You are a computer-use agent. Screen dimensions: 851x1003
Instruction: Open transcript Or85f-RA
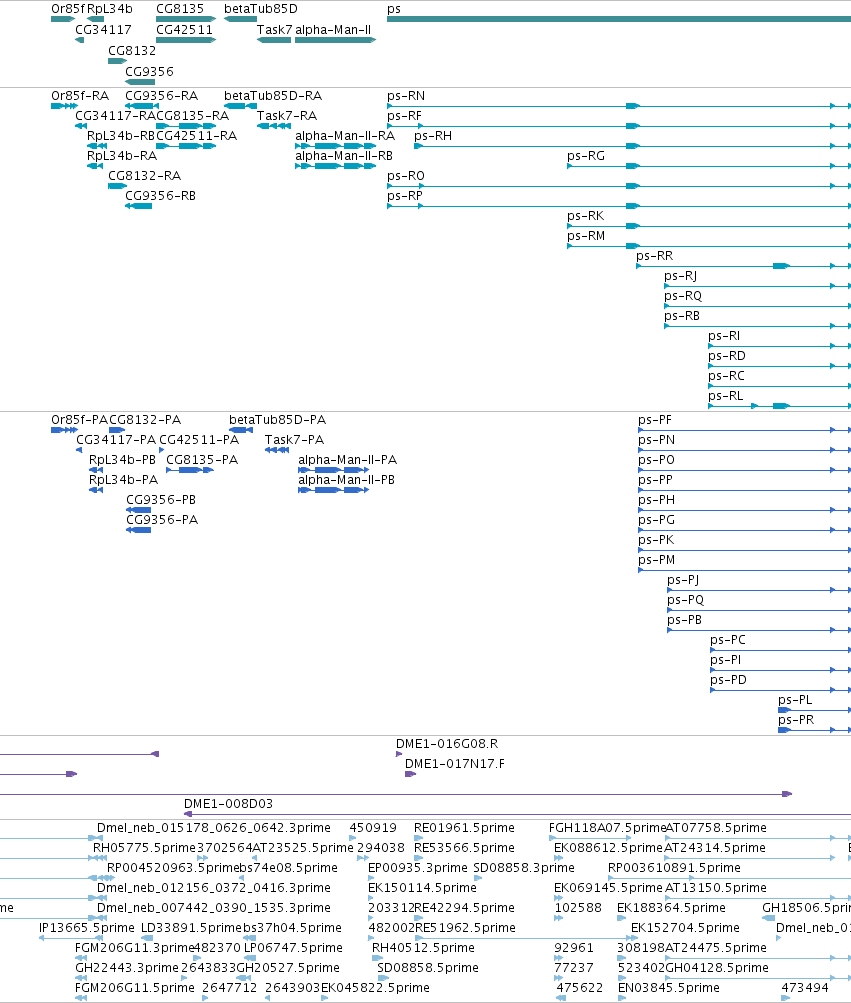pyautogui.click(x=80, y=96)
